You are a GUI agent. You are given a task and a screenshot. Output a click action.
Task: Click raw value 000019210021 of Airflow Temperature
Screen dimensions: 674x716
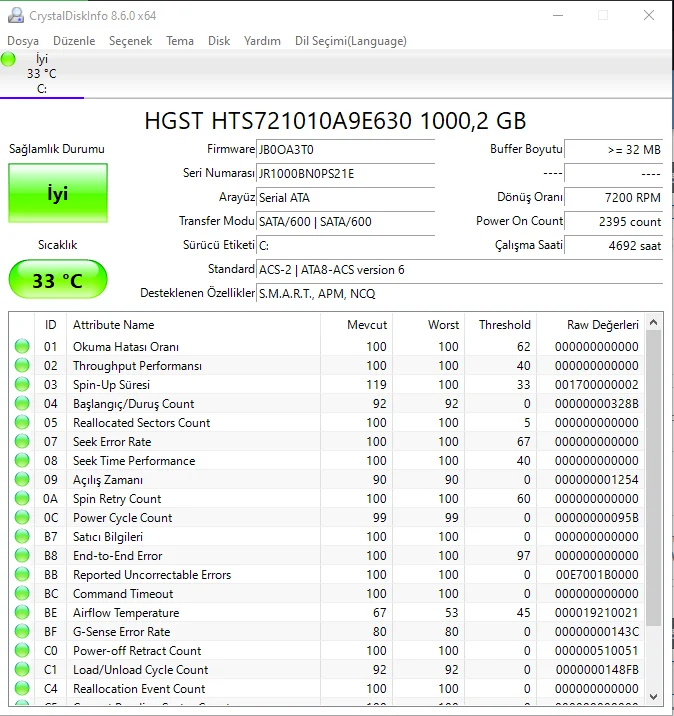pos(596,613)
